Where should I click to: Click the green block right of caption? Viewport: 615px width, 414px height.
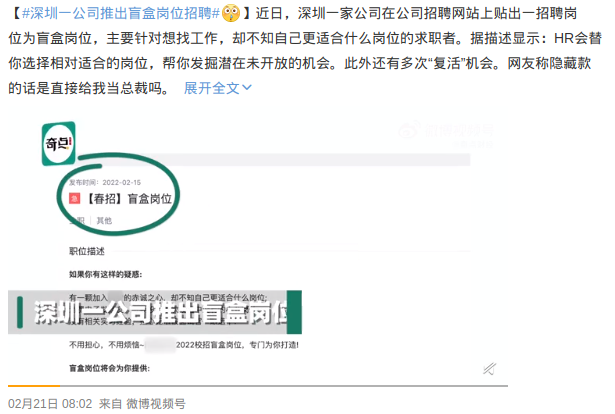[x=294, y=312]
